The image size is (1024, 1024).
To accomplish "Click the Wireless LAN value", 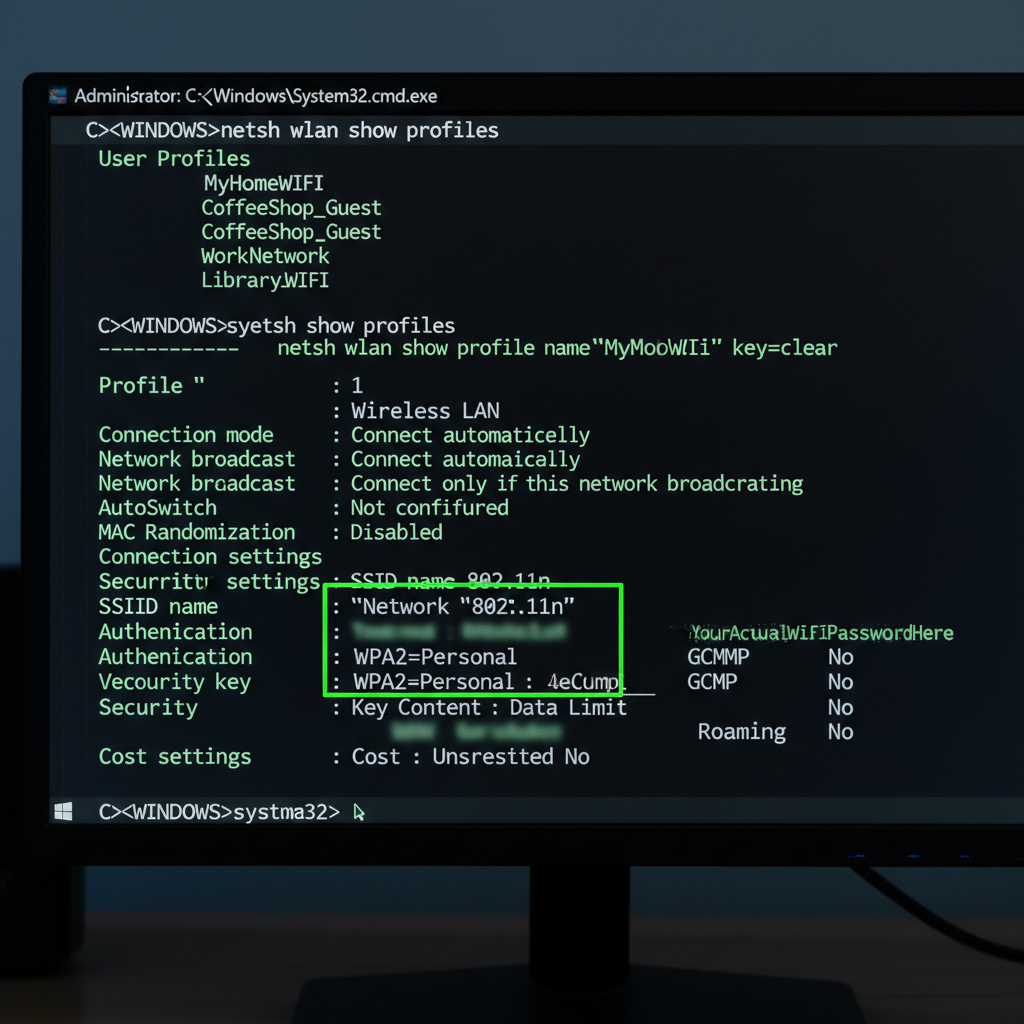I will click(x=425, y=411).
